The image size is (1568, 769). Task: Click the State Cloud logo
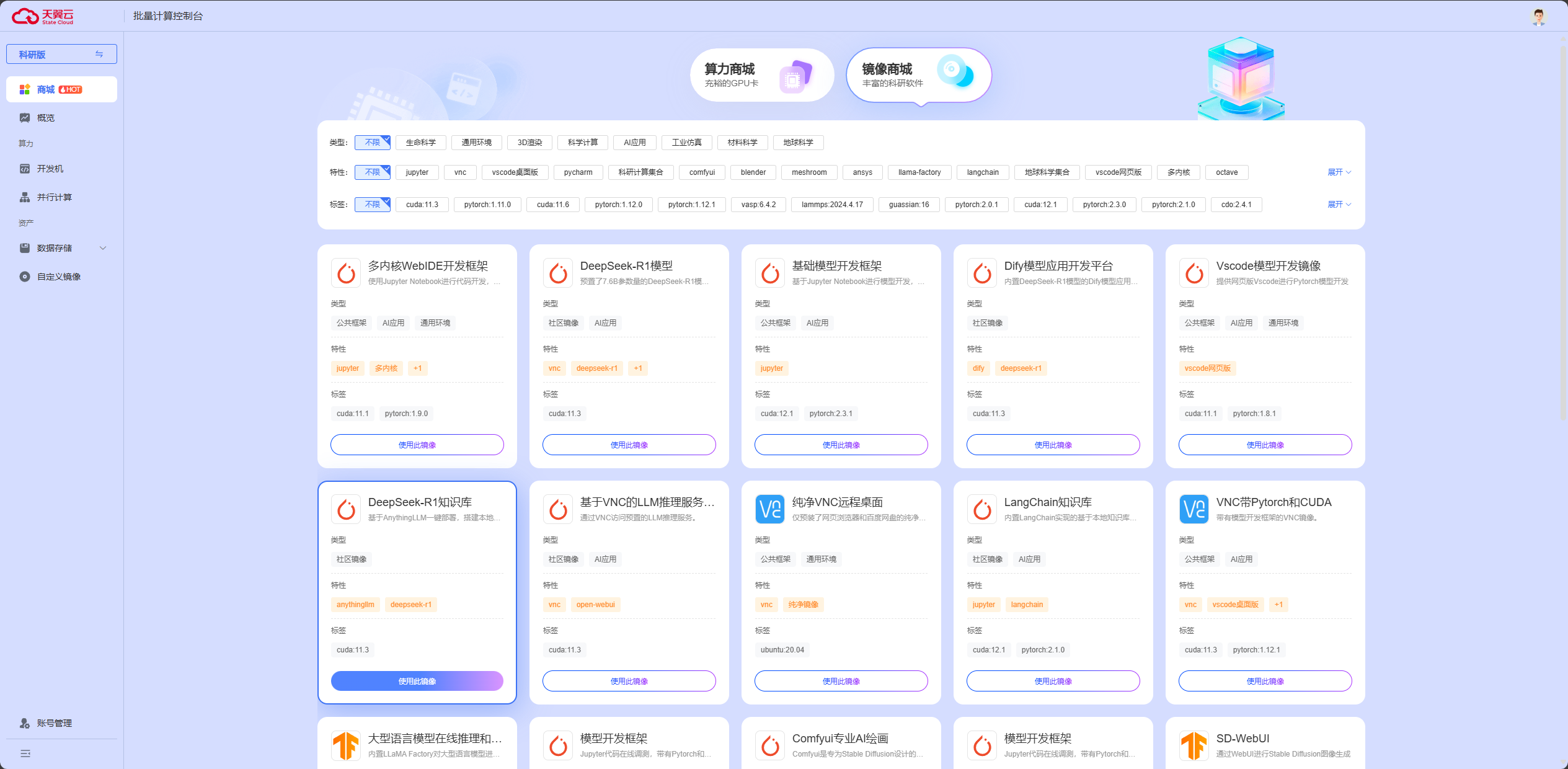coord(43,16)
